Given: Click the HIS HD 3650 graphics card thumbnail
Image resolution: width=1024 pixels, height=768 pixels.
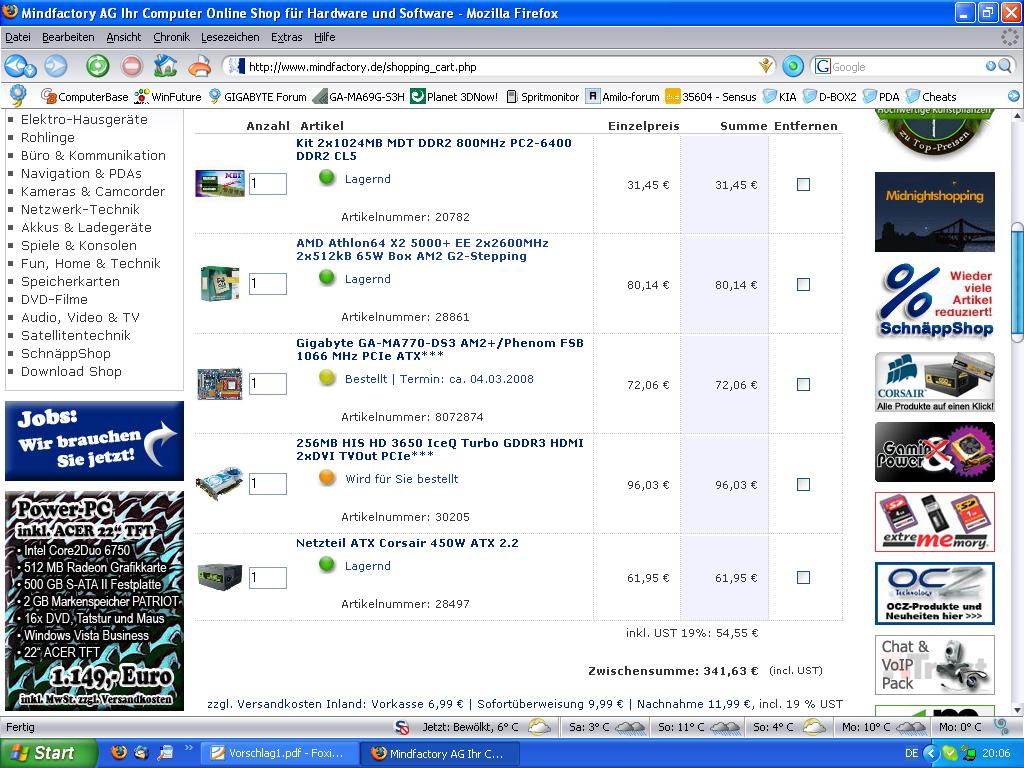Looking at the screenshot, I should (x=219, y=484).
